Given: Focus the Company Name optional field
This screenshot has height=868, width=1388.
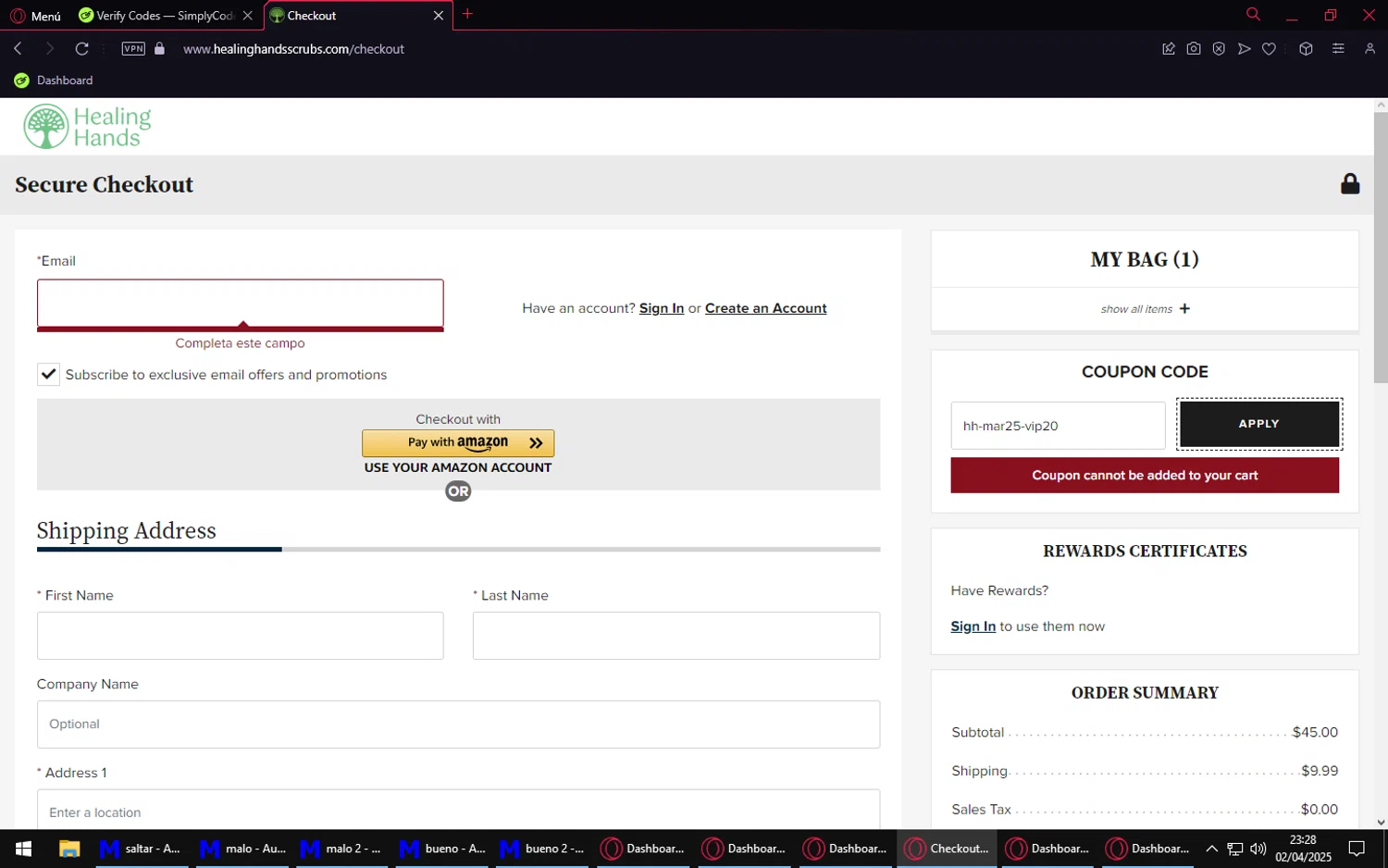Looking at the screenshot, I should 458,725.
